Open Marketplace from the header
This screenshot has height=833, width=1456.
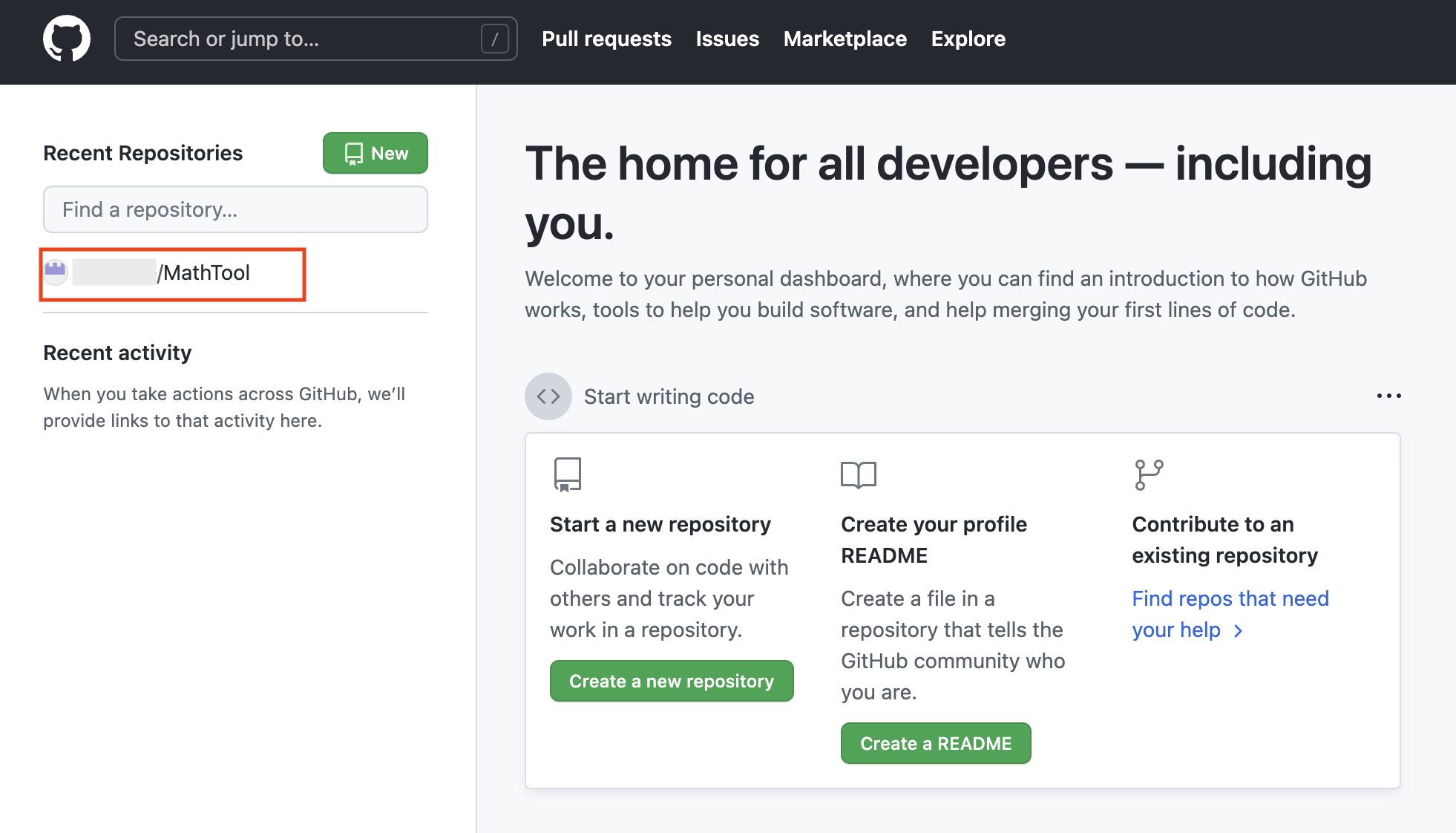click(845, 39)
